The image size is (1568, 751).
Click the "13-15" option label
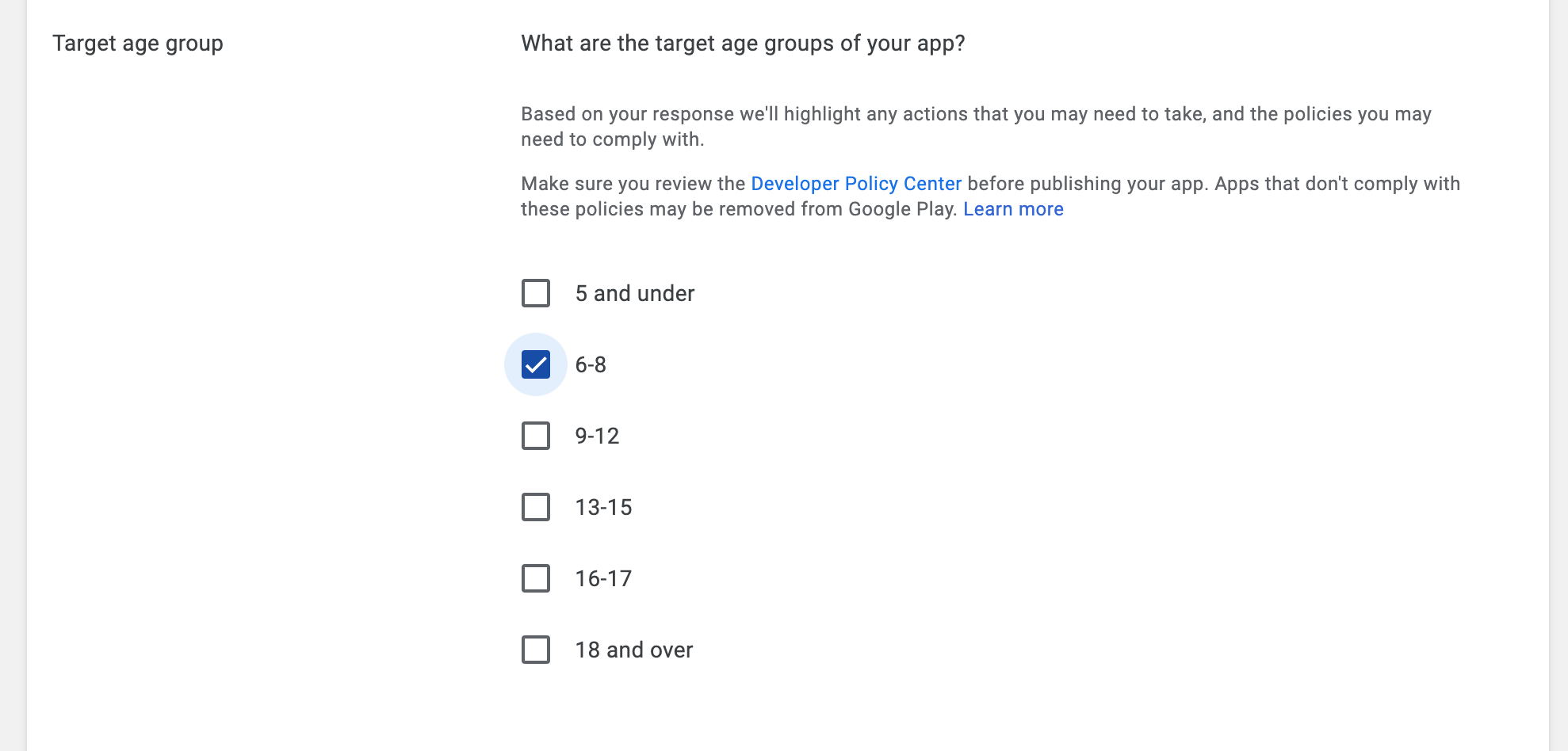603,508
